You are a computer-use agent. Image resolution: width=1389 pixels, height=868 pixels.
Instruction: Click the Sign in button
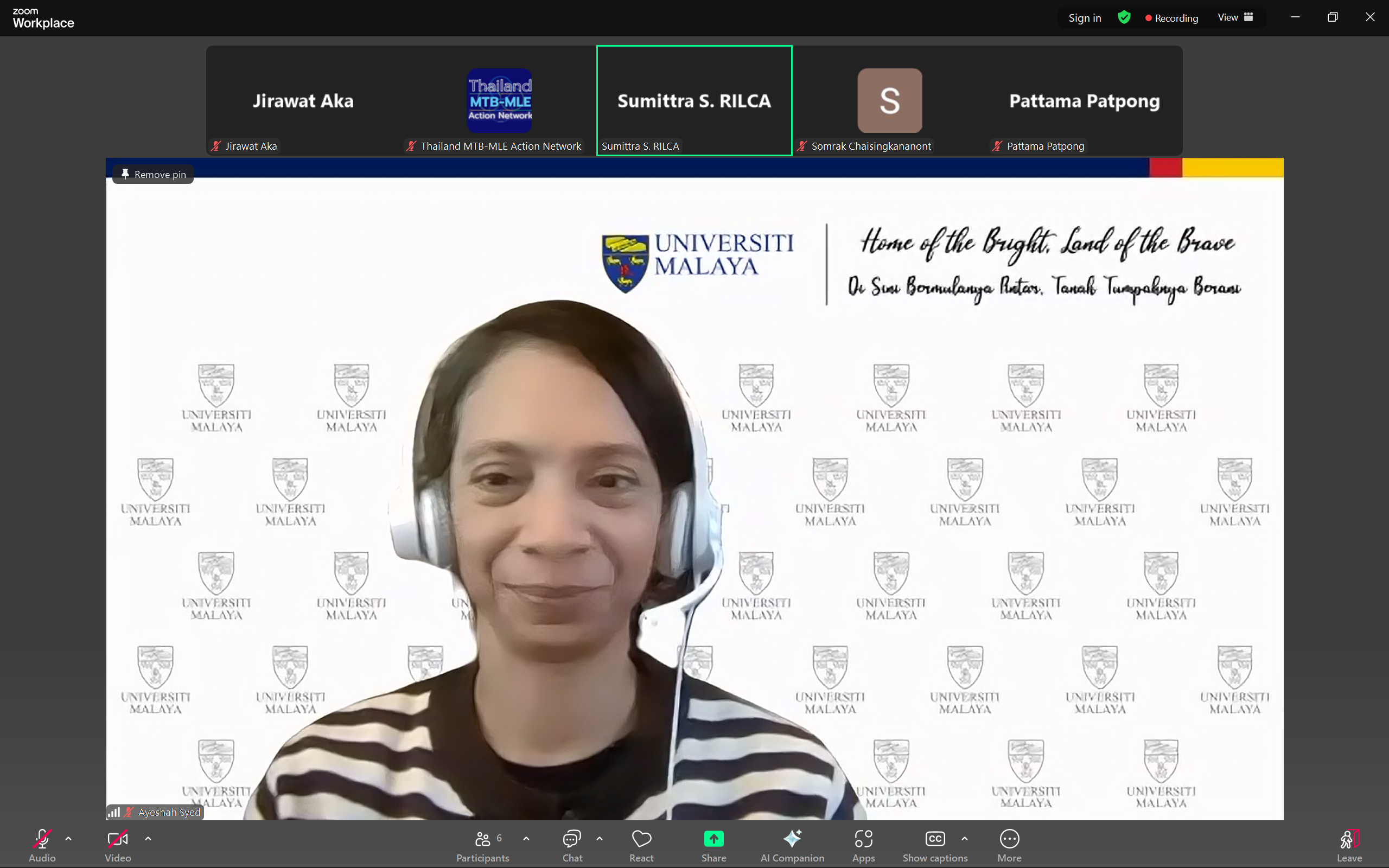tap(1084, 18)
